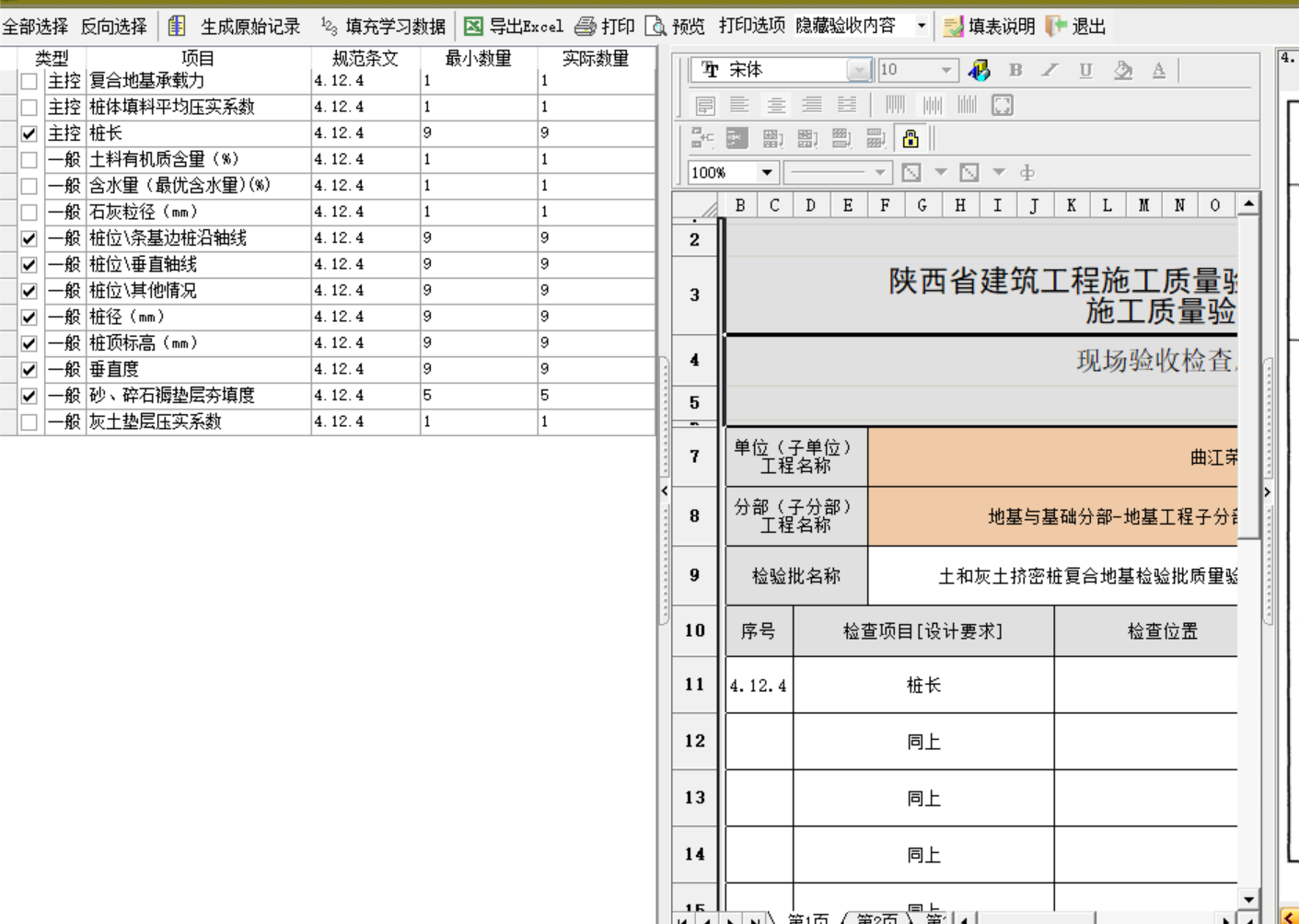Image resolution: width=1299 pixels, height=924 pixels.
Task: Check the 复合地基承载力 checkbox
Action: coord(29,82)
